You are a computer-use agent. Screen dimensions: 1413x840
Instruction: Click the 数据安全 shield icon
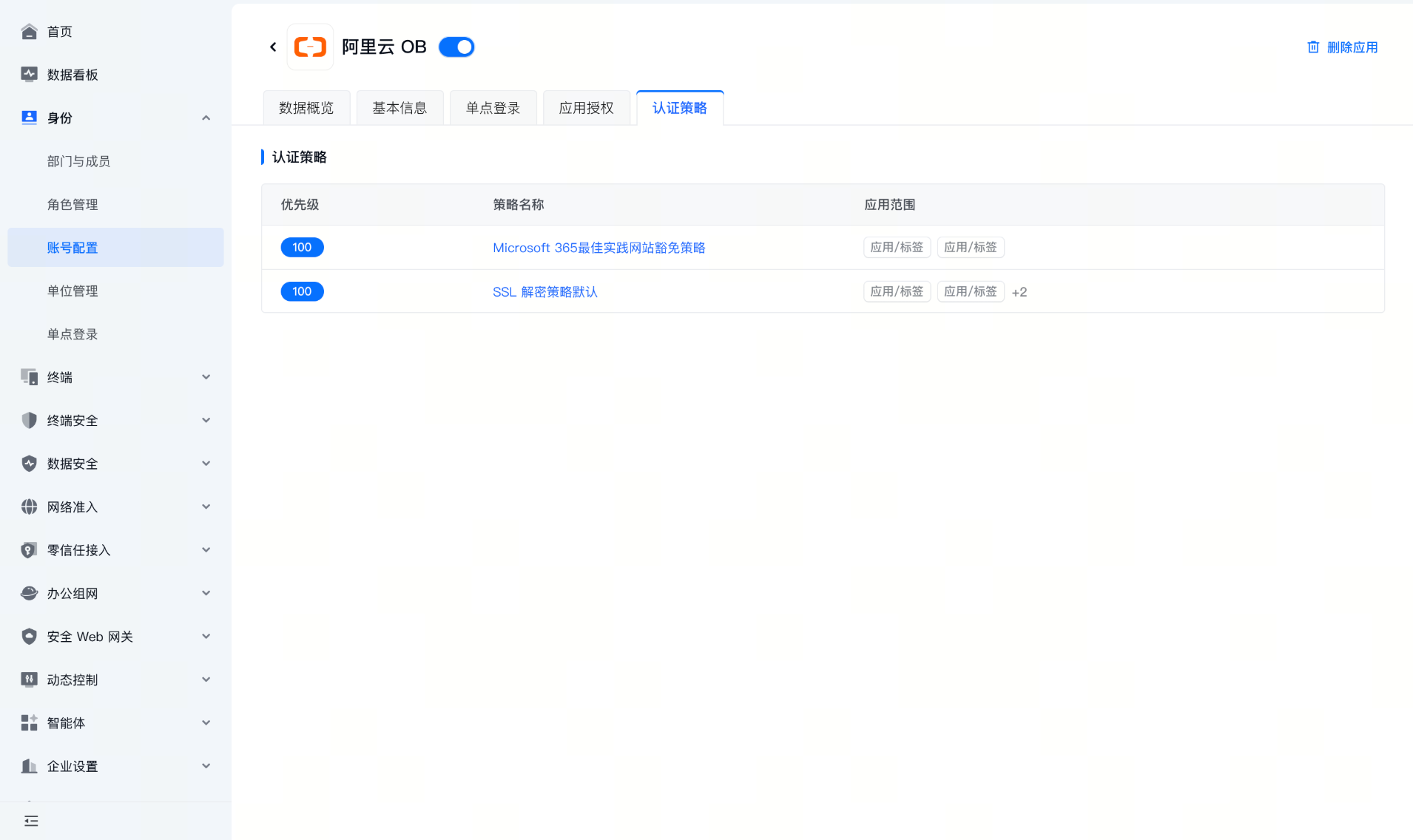(x=29, y=464)
